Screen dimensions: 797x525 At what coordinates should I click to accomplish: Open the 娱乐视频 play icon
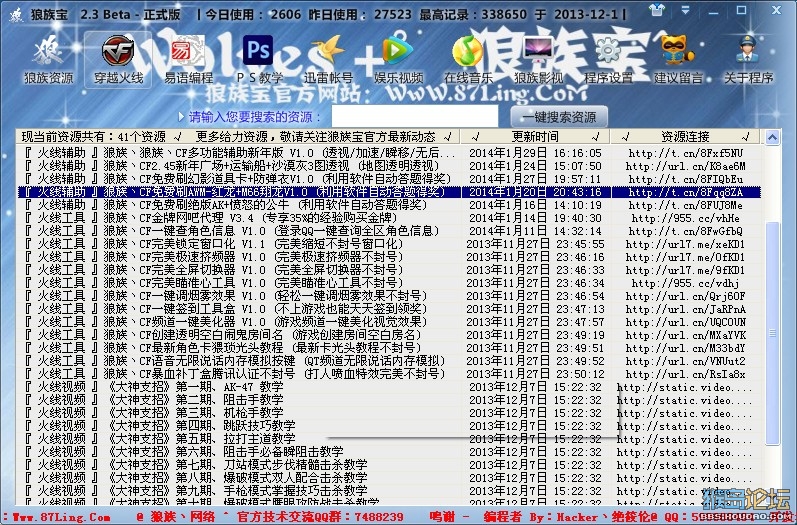pyautogui.click(x=398, y=59)
